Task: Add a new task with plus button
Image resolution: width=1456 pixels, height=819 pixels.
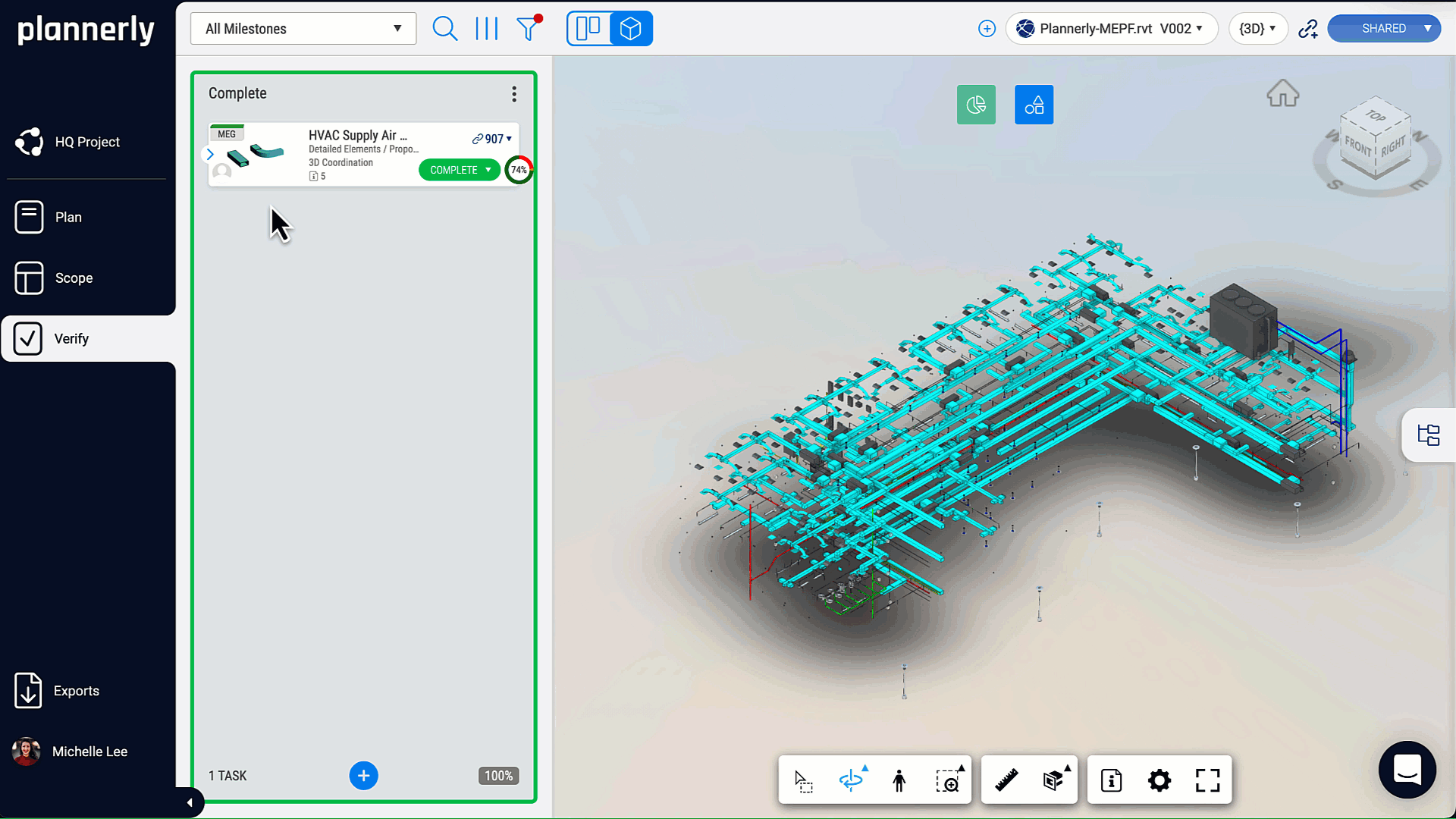Action: click(x=363, y=776)
